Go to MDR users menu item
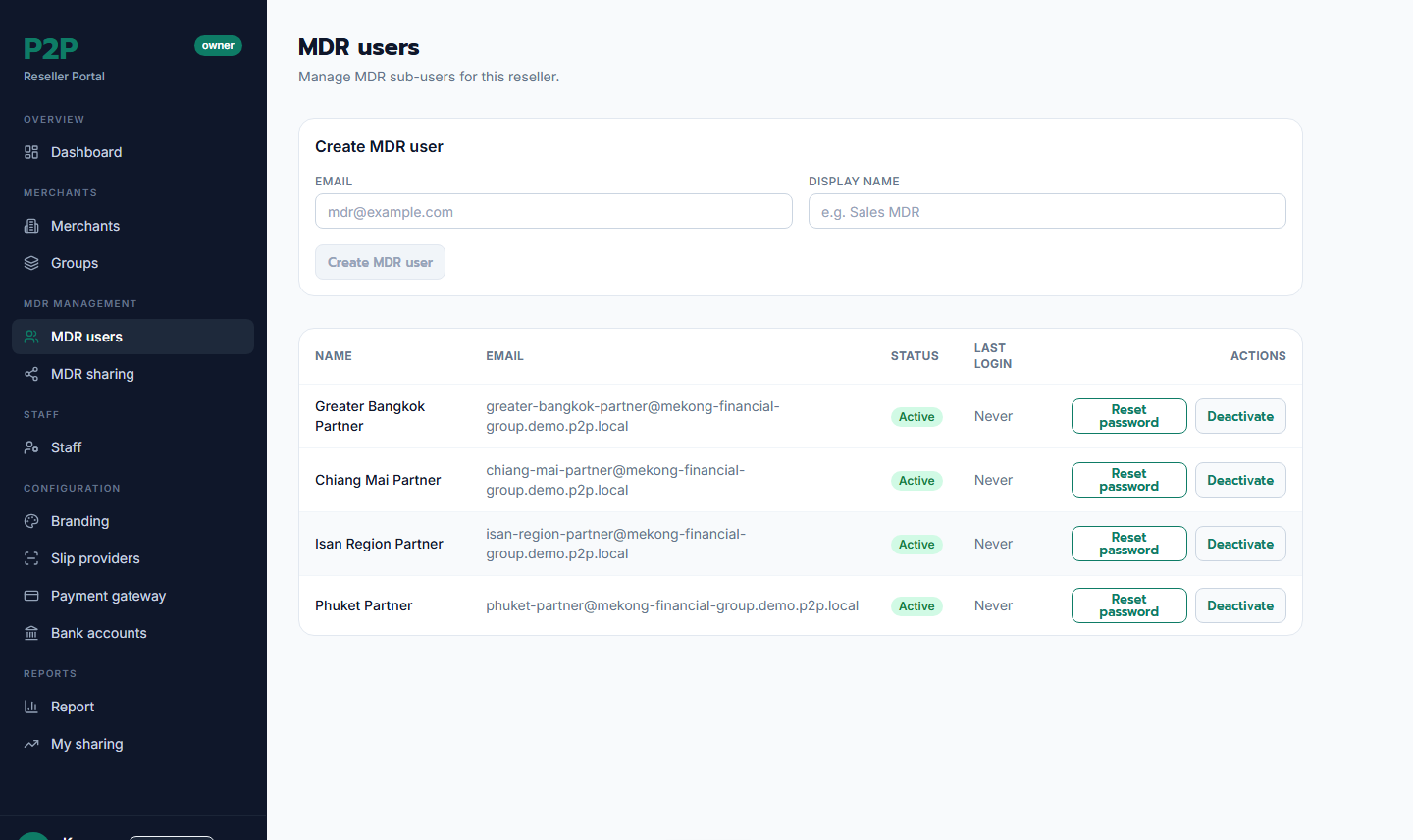The height and width of the screenshot is (840, 1413). tap(132, 337)
